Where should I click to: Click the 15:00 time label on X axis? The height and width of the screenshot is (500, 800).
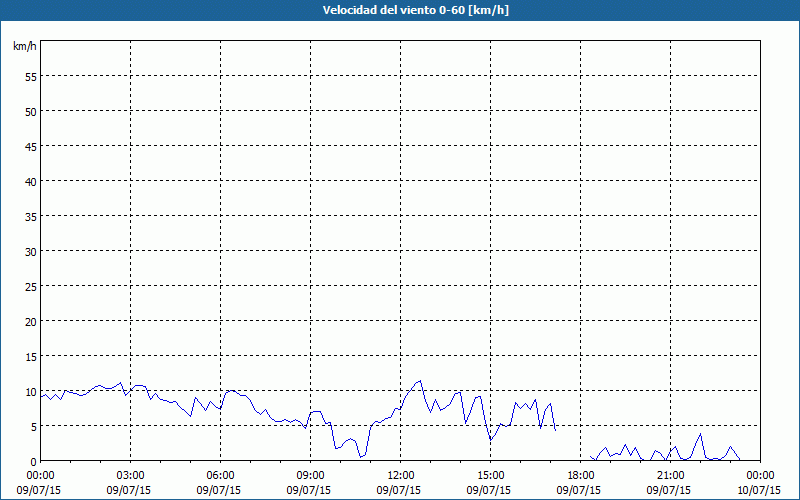(490, 476)
